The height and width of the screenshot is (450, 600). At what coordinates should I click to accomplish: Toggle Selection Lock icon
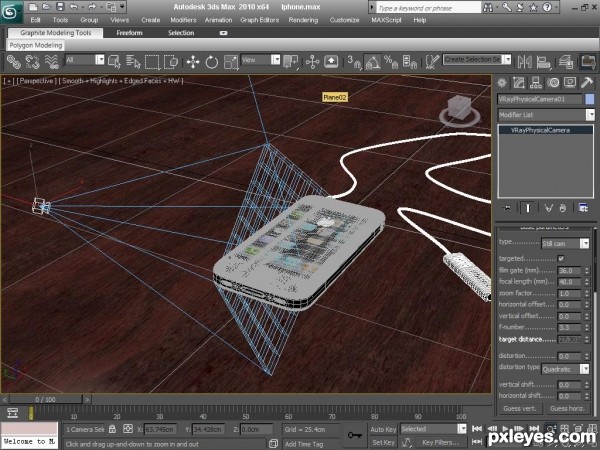[112, 429]
